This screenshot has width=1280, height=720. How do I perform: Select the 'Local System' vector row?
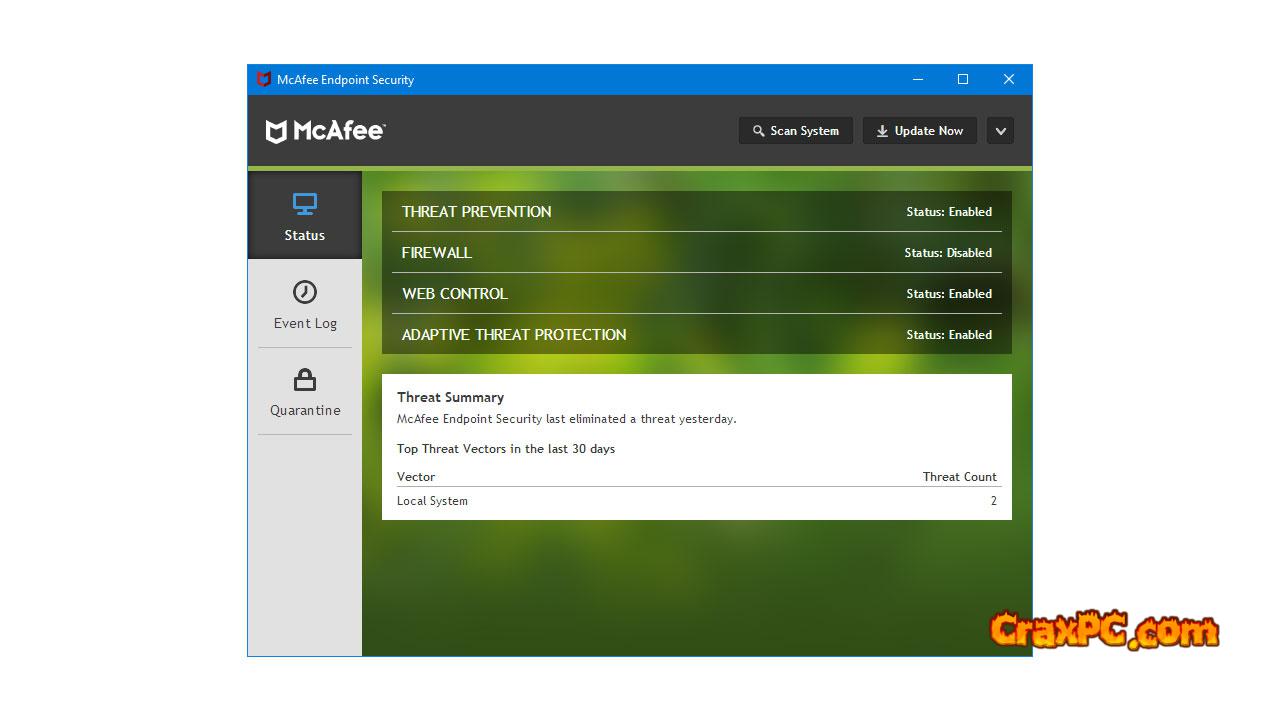point(697,501)
